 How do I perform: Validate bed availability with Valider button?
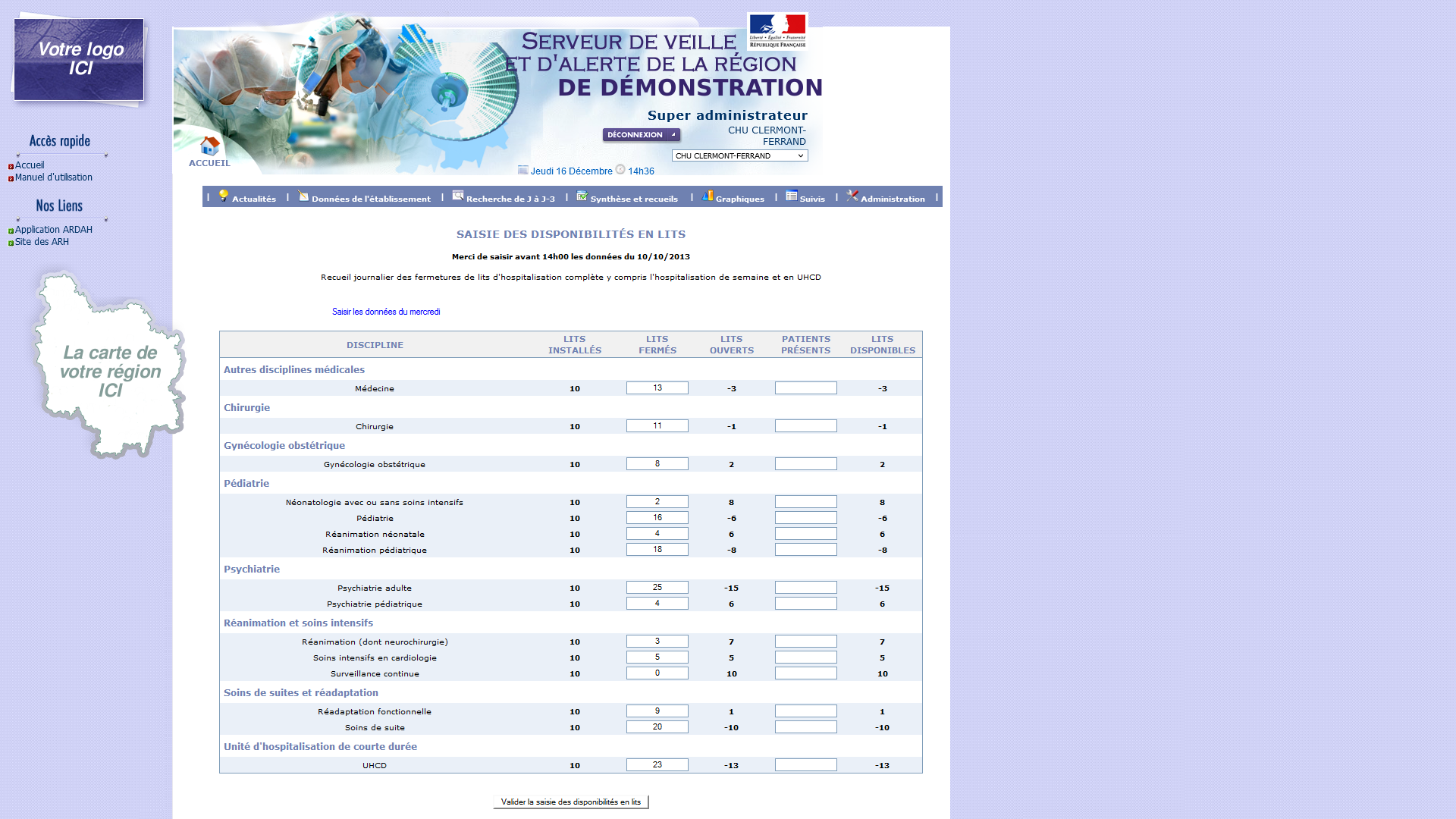(570, 802)
